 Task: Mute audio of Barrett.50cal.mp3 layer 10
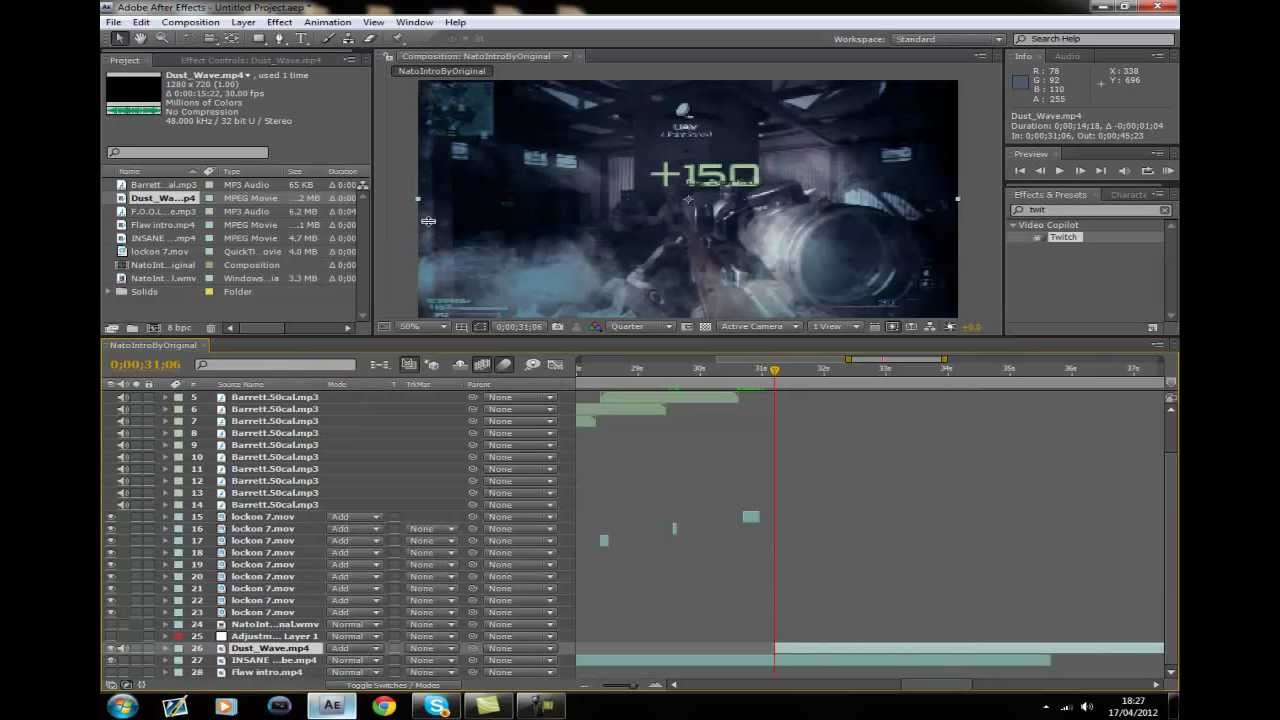122,457
